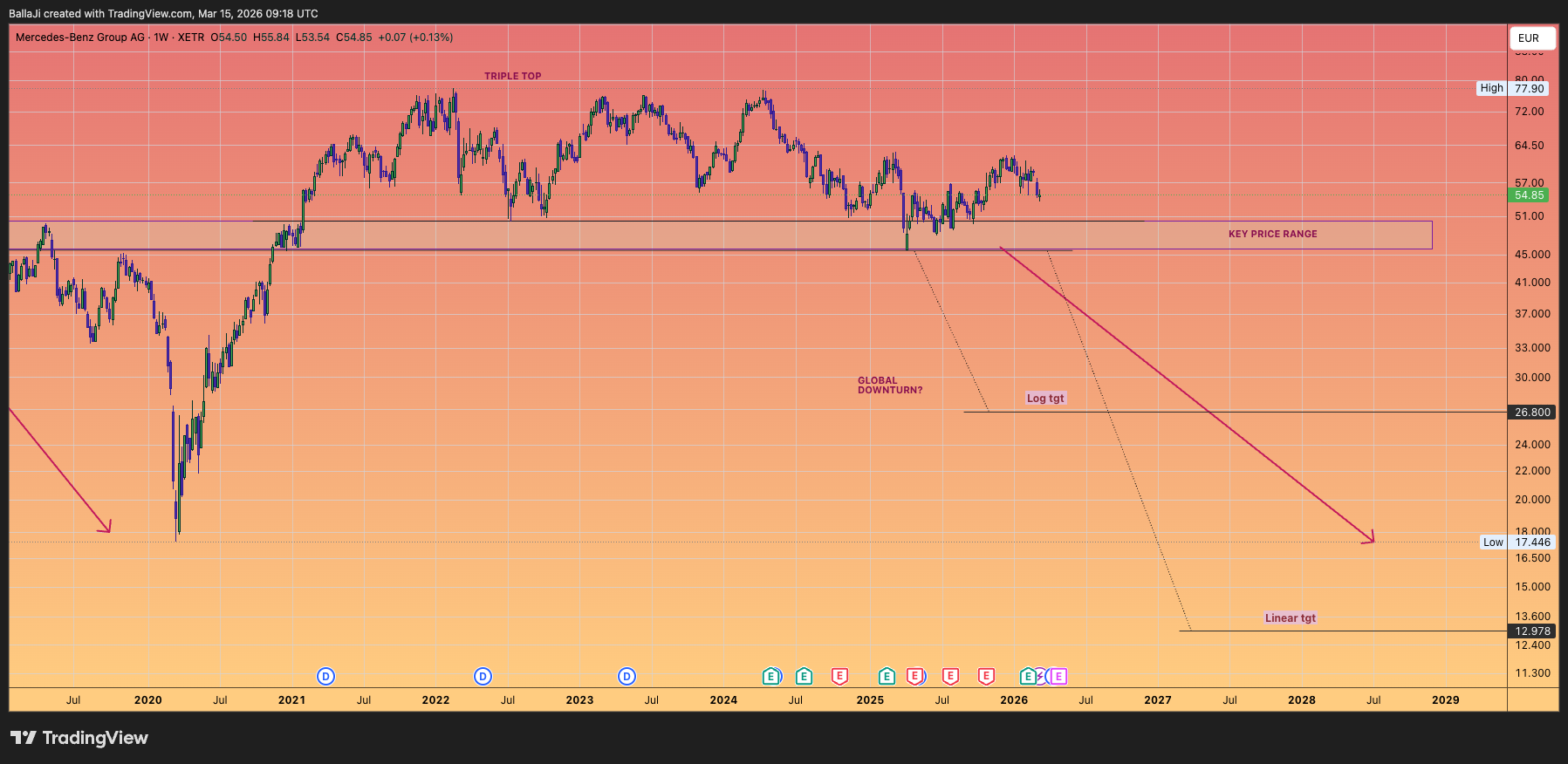
Task: Click the 22.000 price scale label
Action: click(x=1532, y=471)
